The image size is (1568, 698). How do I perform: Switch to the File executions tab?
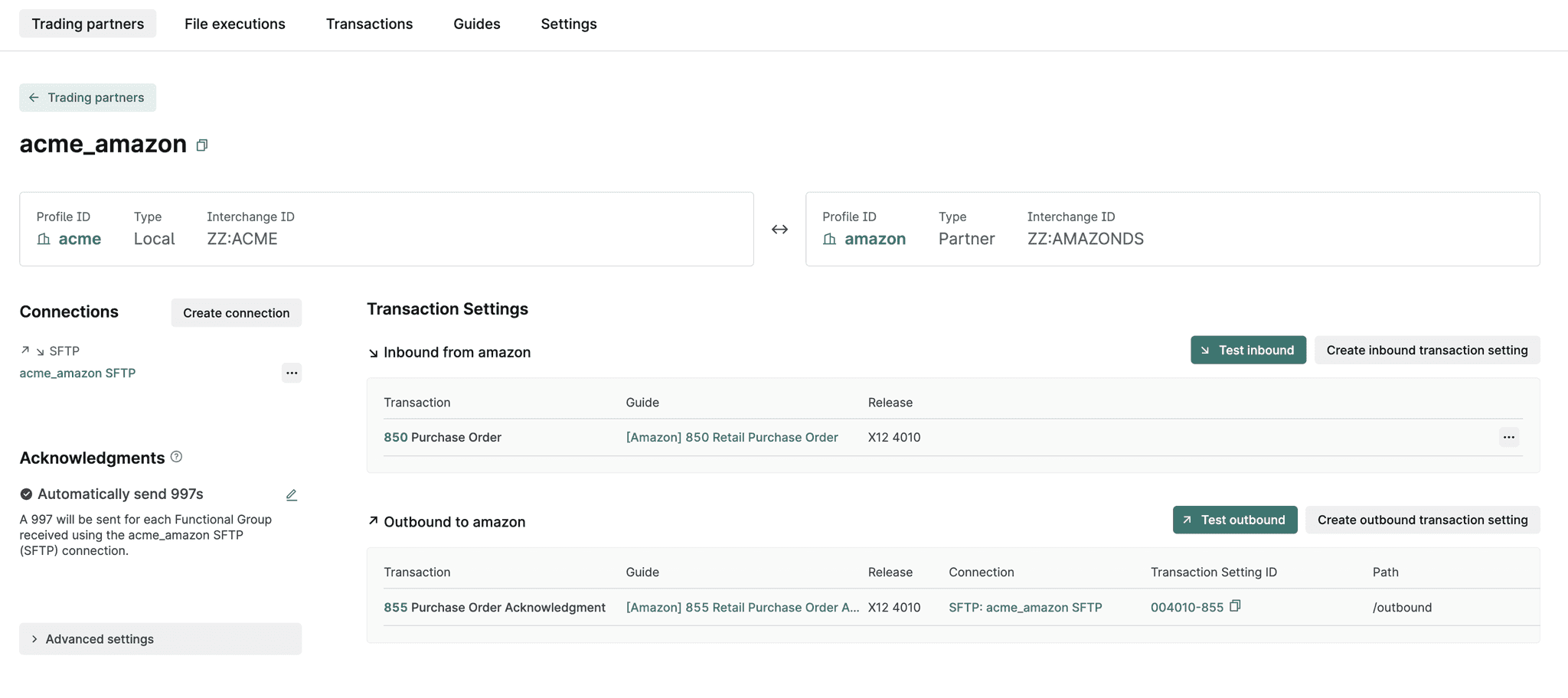click(x=234, y=24)
